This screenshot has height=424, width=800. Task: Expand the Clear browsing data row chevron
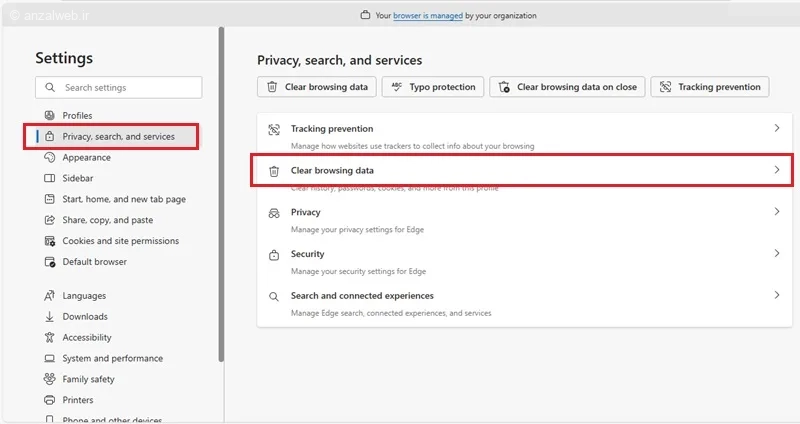[777, 170]
